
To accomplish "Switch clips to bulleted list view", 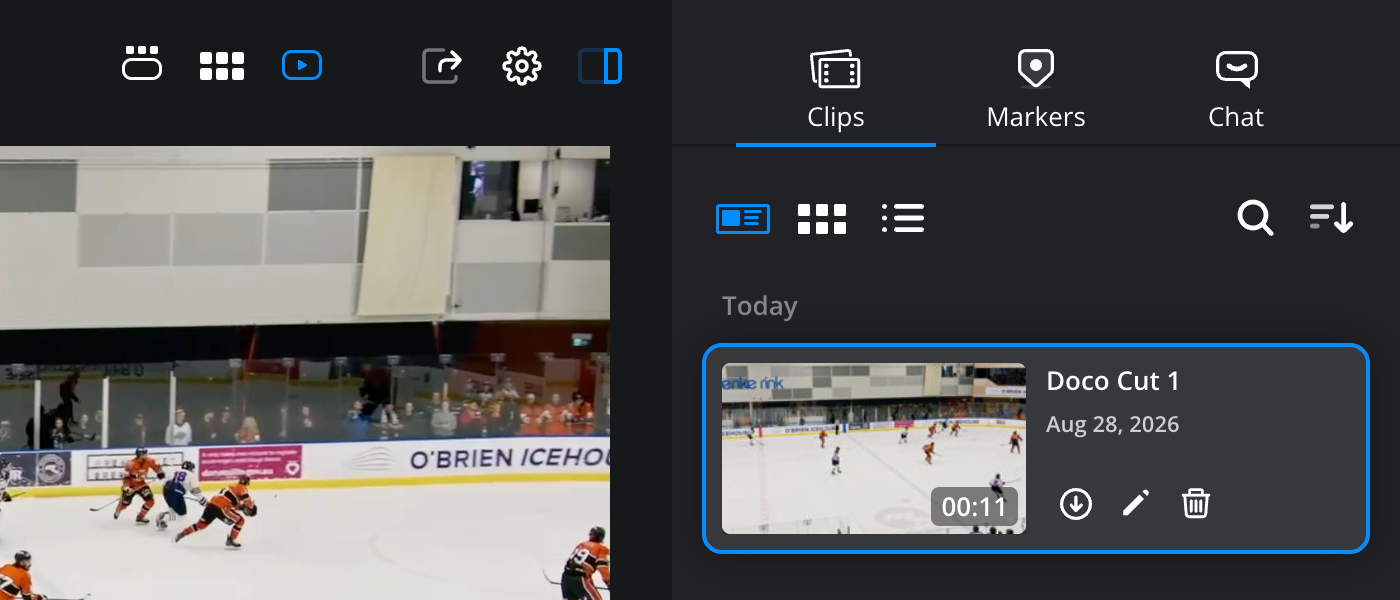I will (x=903, y=218).
